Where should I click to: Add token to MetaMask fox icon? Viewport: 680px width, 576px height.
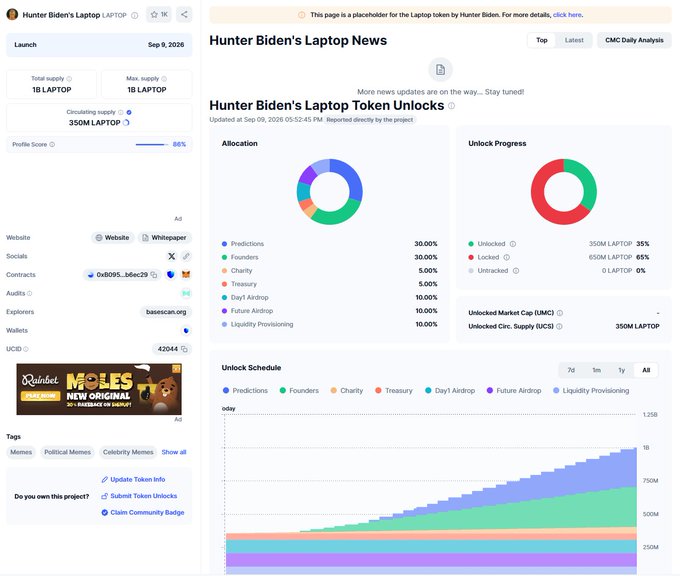pos(186,275)
